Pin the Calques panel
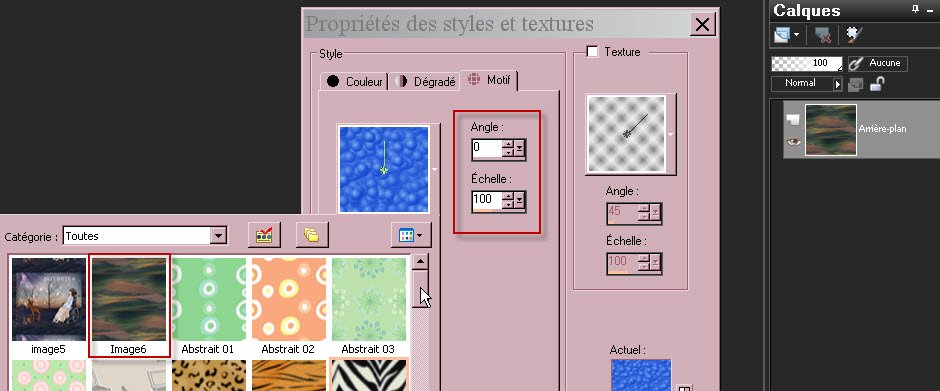Viewport: 940px width, 391px height. [915, 9]
